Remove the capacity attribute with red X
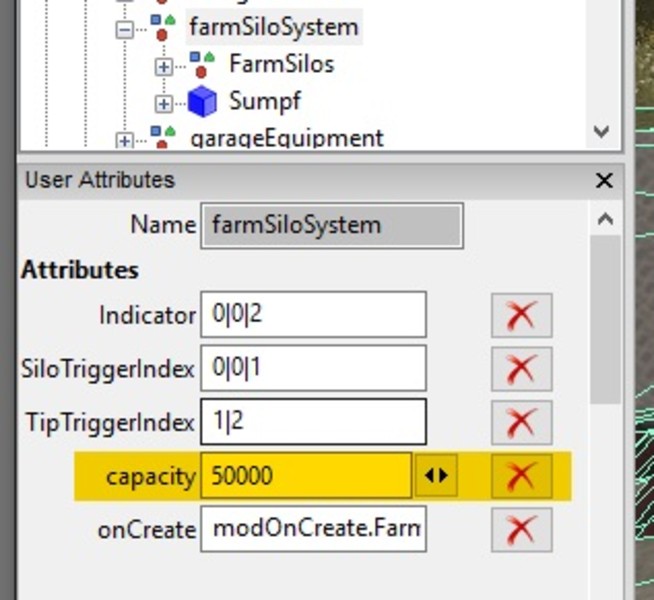 click(521, 475)
